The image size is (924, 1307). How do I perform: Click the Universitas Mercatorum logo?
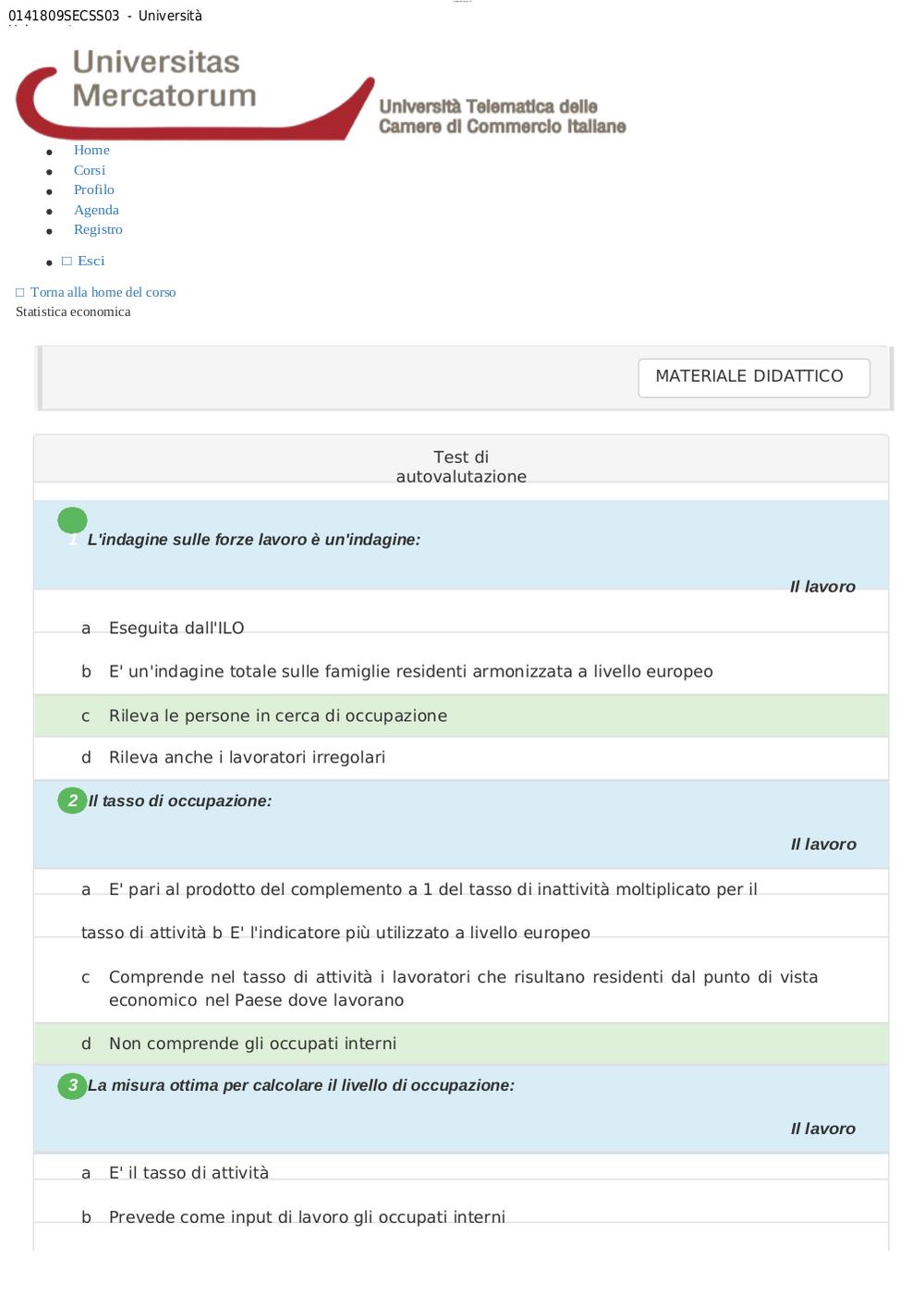pyautogui.click(x=321, y=93)
